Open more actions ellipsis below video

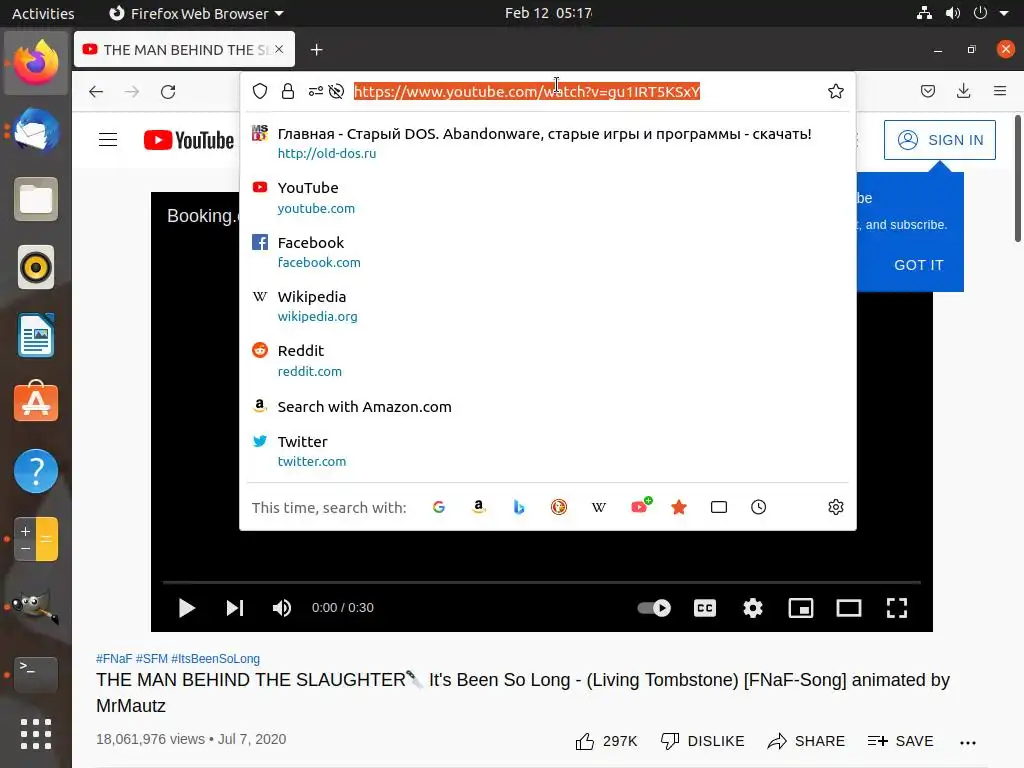click(968, 742)
